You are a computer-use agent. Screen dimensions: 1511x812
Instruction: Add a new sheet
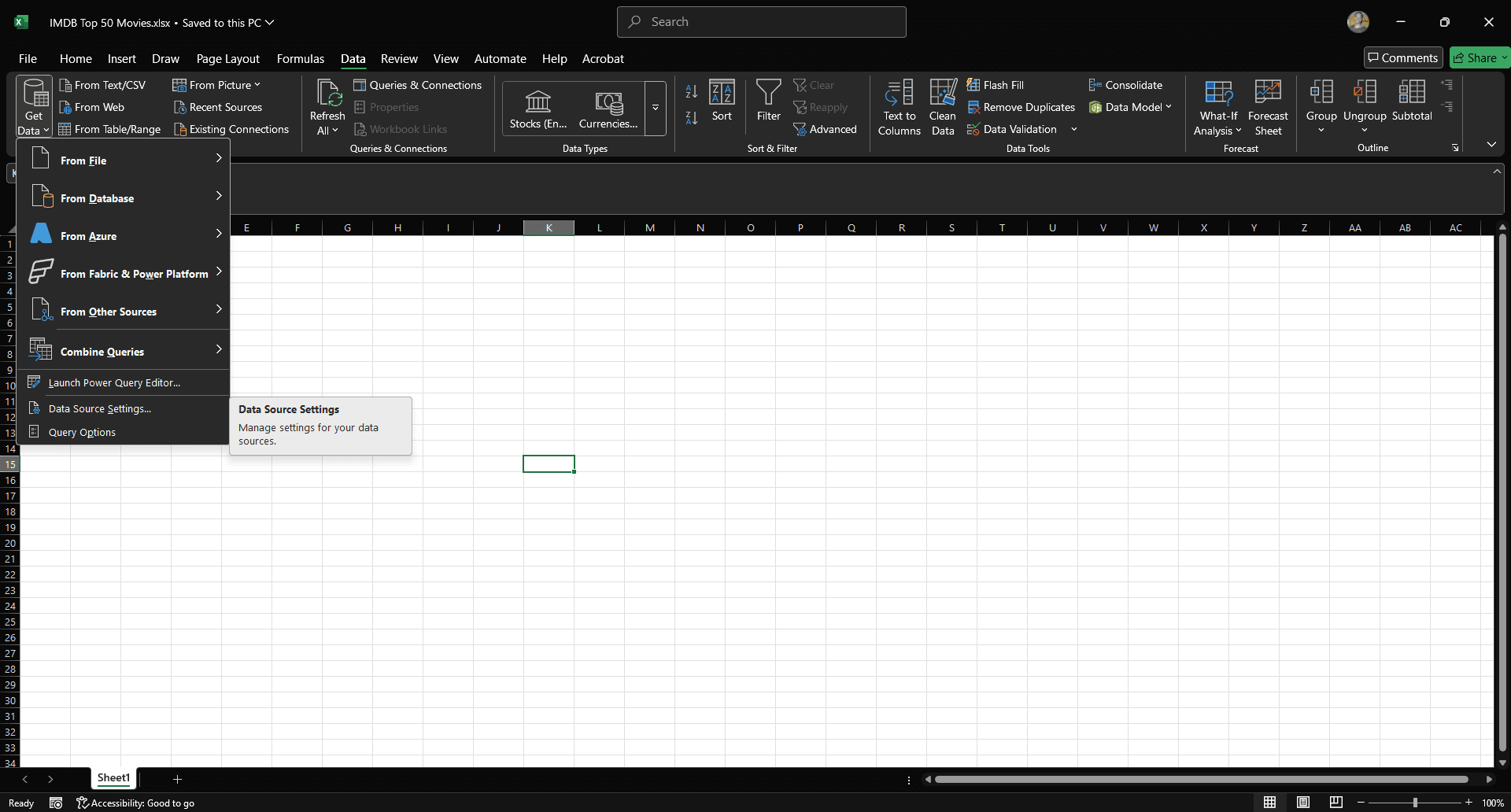[177, 779]
